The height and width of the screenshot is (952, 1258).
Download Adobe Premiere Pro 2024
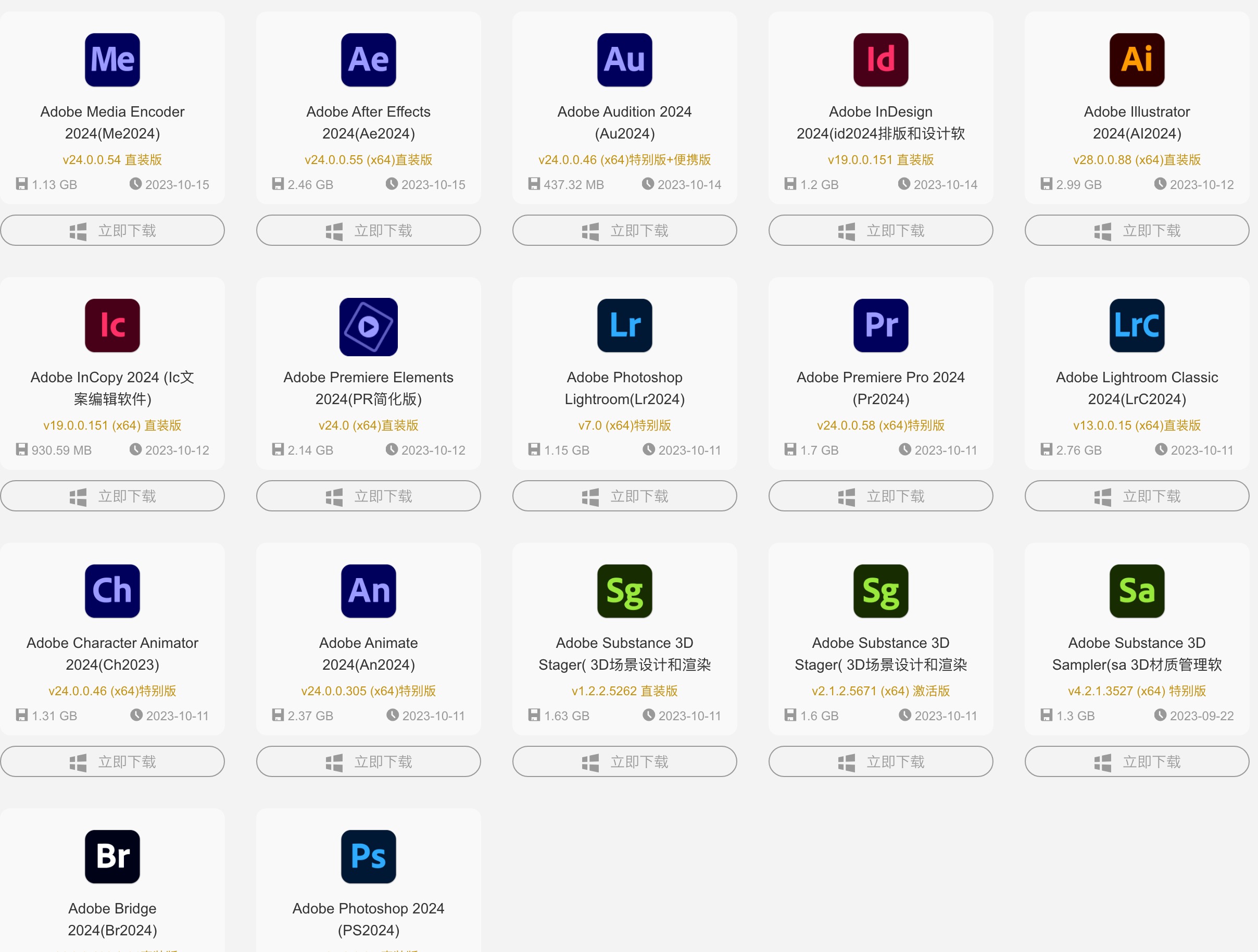(x=880, y=496)
